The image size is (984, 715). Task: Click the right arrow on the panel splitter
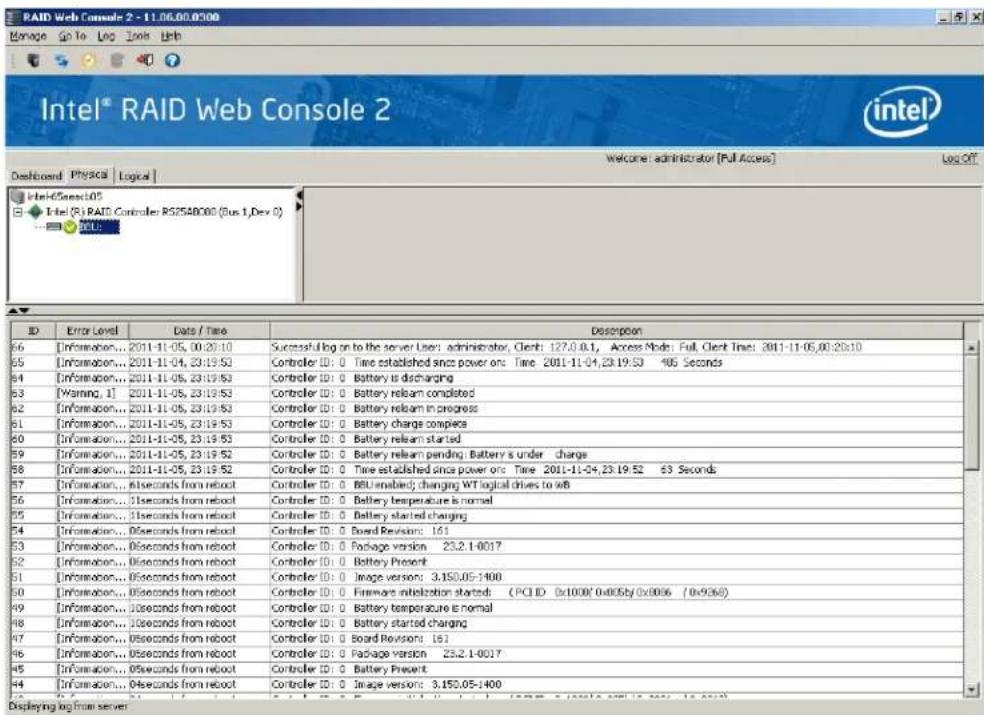click(299, 207)
